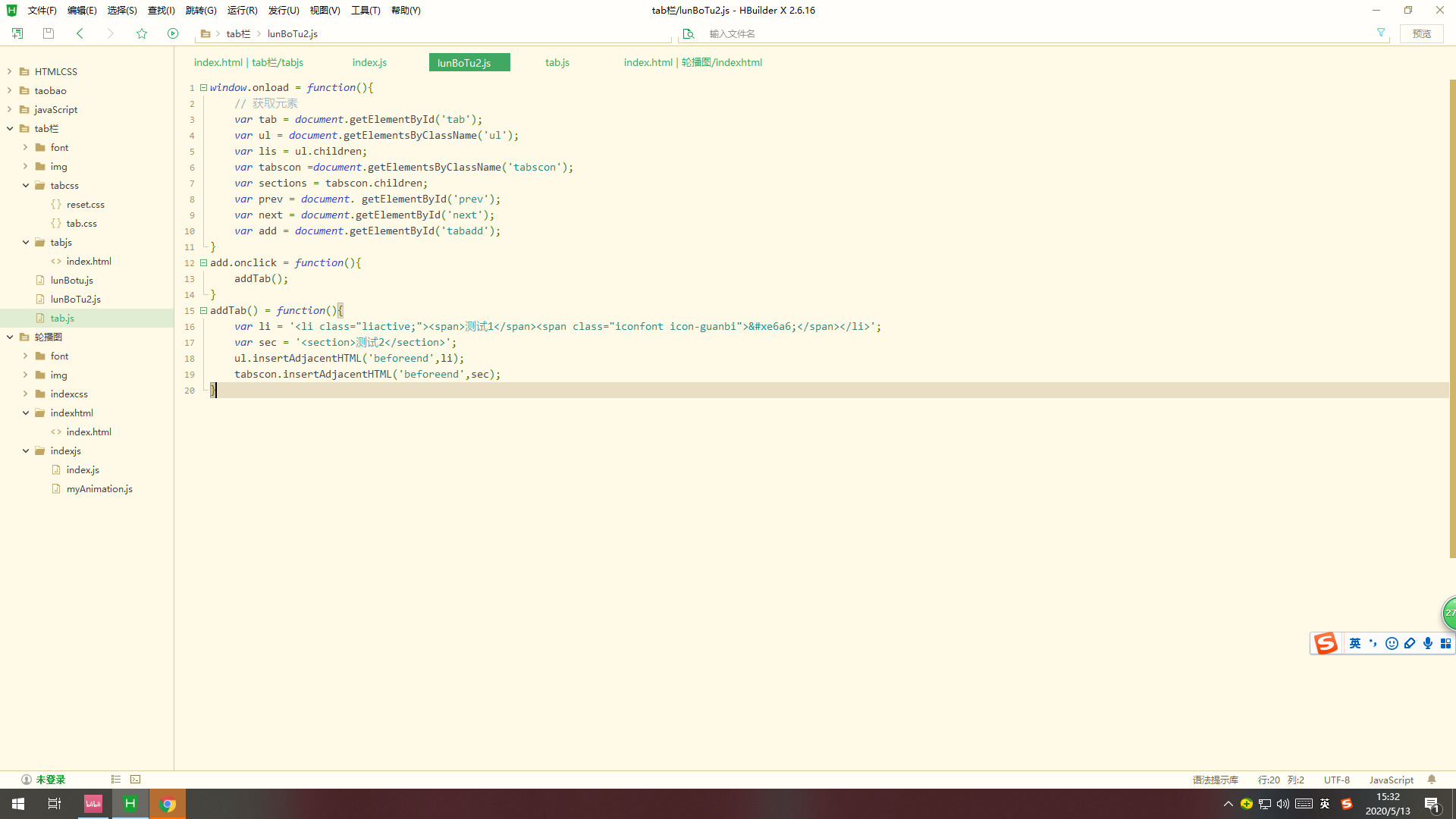Image resolution: width=1456 pixels, height=819 pixels.
Task: Collapse the tabcss folder
Action: (x=26, y=185)
